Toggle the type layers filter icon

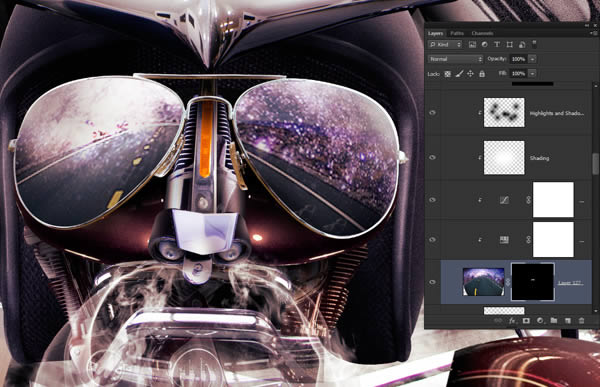pos(497,45)
